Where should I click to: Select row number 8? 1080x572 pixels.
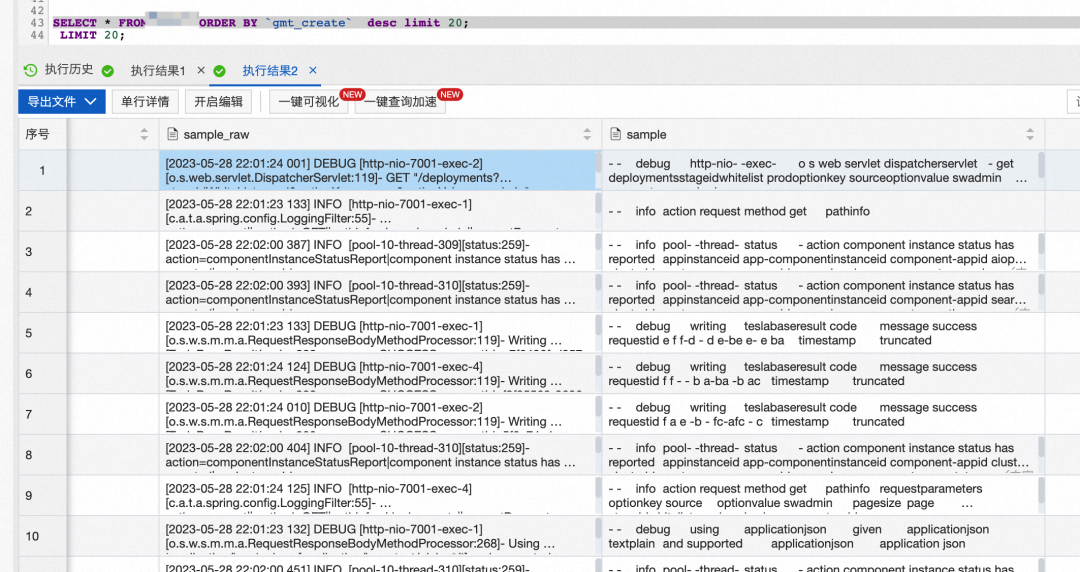[43, 455]
